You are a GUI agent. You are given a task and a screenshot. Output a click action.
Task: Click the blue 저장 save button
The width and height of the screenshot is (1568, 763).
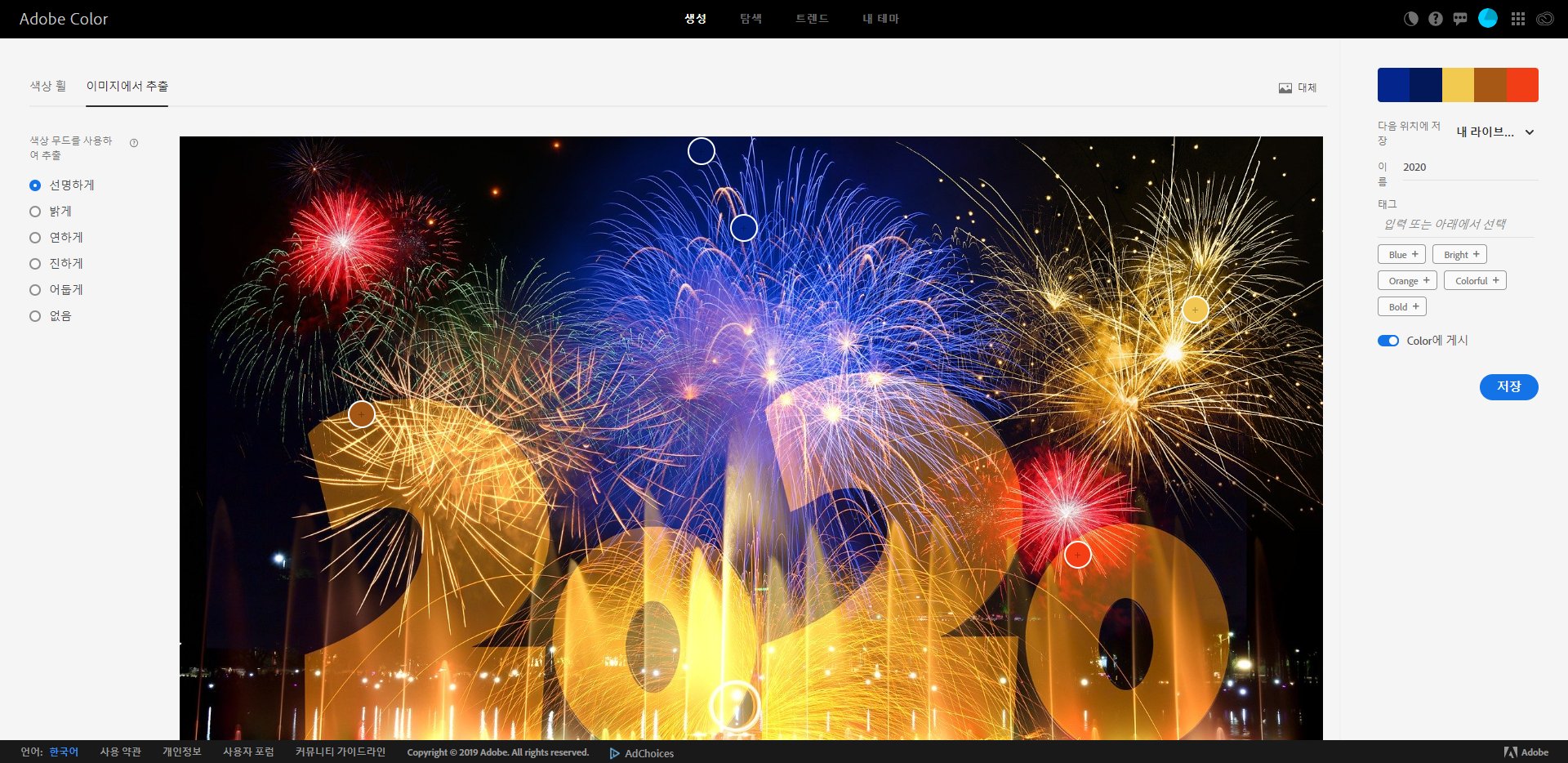tap(1508, 387)
